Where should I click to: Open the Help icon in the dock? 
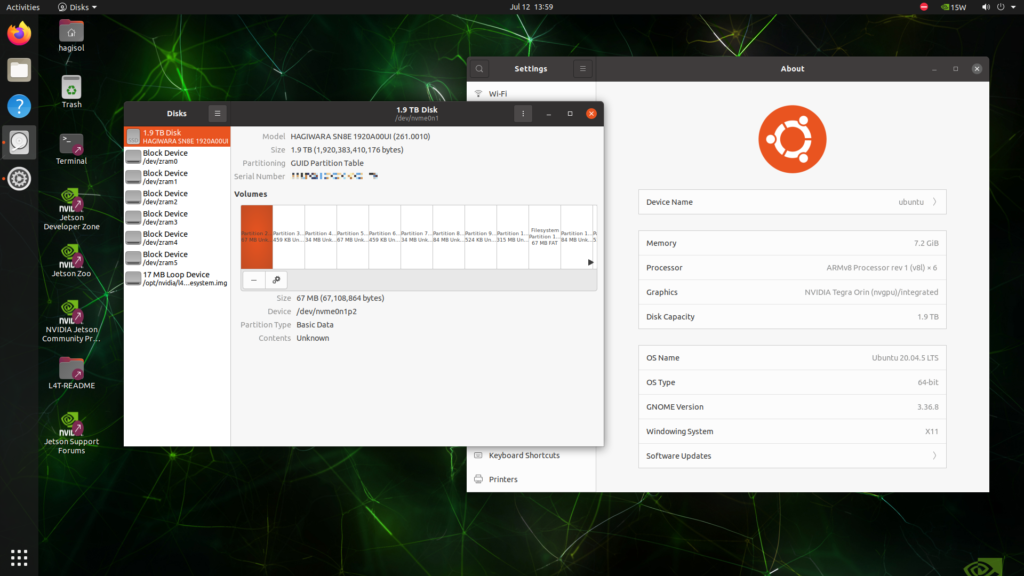coord(19,106)
